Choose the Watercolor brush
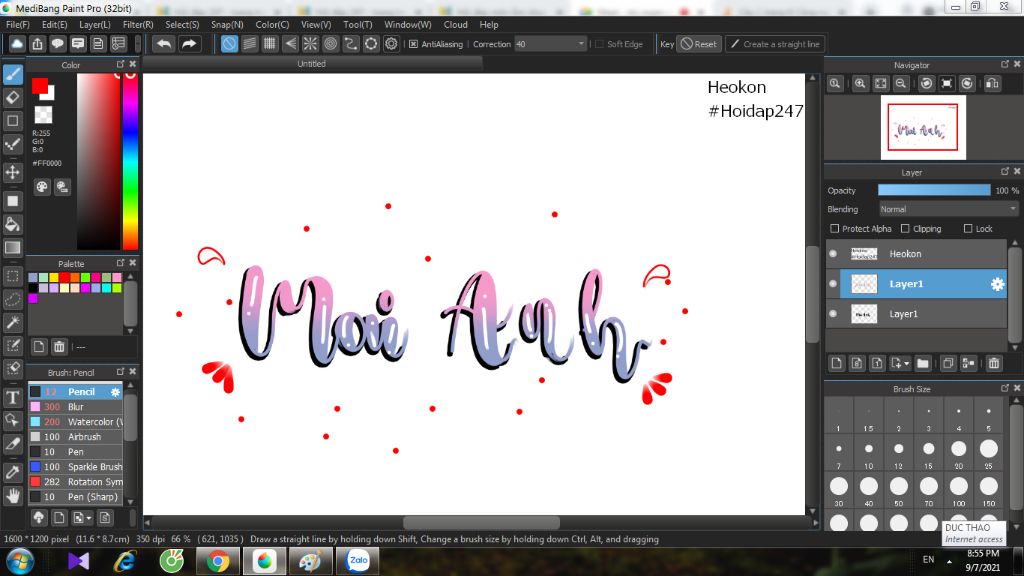 coord(75,422)
